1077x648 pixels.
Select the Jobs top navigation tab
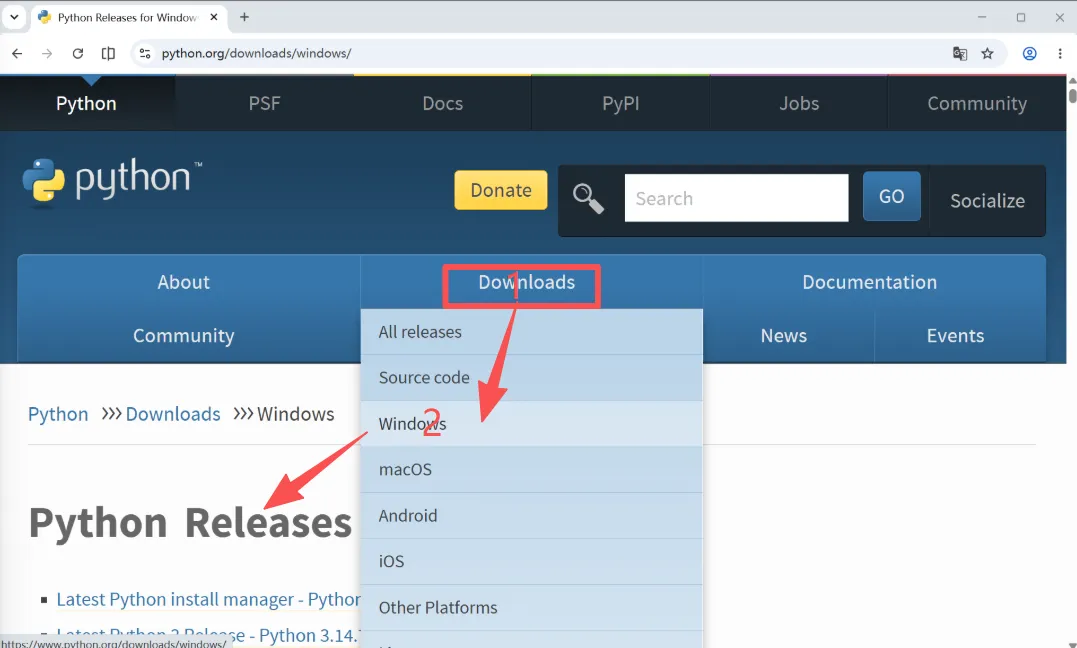[799, 103]
